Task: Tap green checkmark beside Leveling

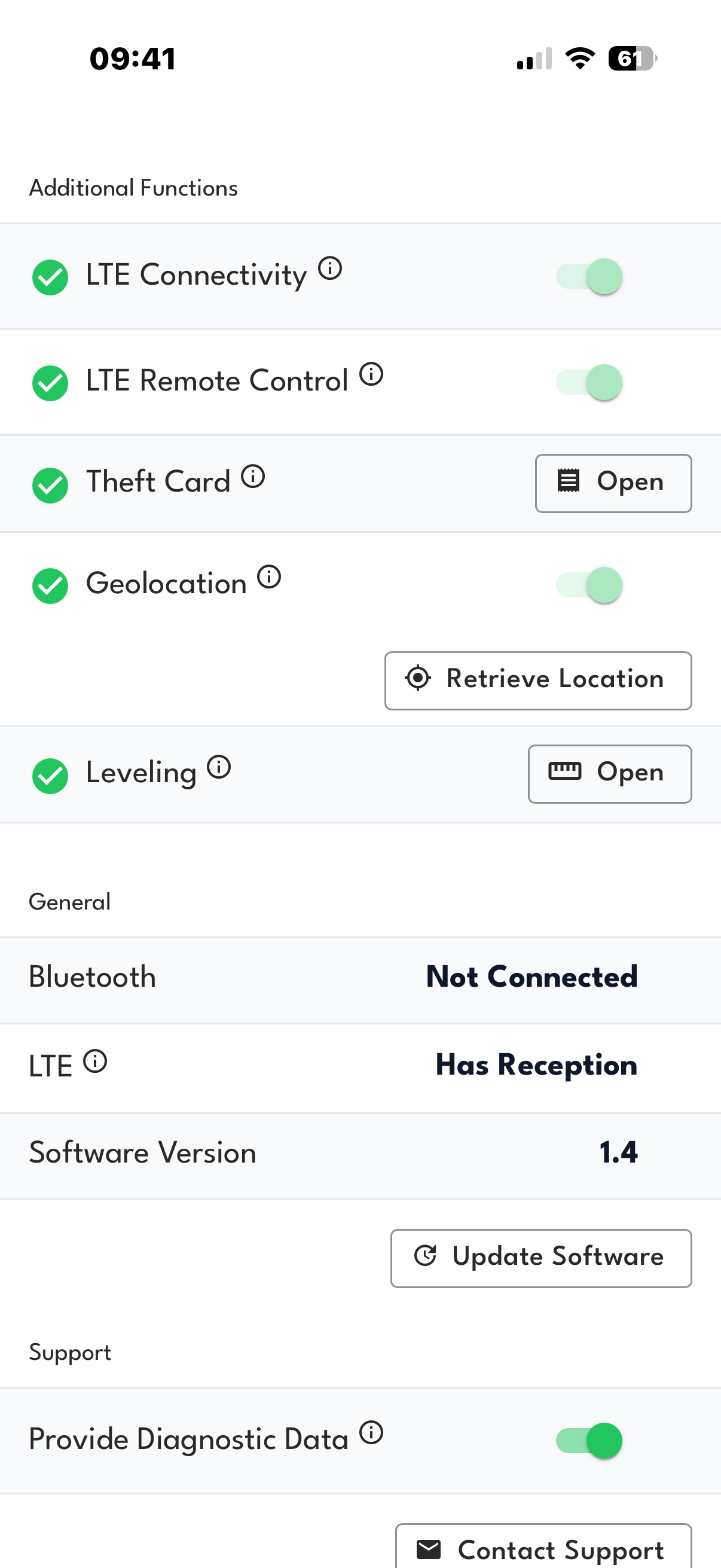Action: (x=50, y=776)
